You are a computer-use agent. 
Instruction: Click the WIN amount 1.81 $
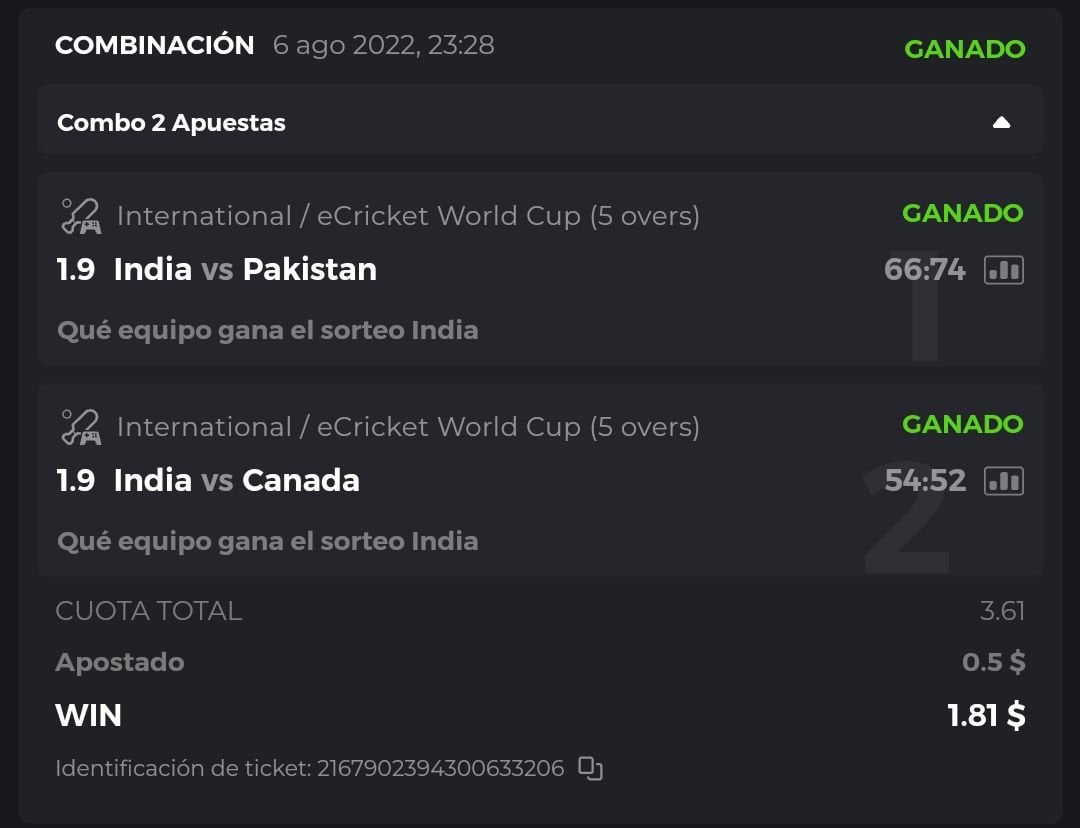click(986, 716)
